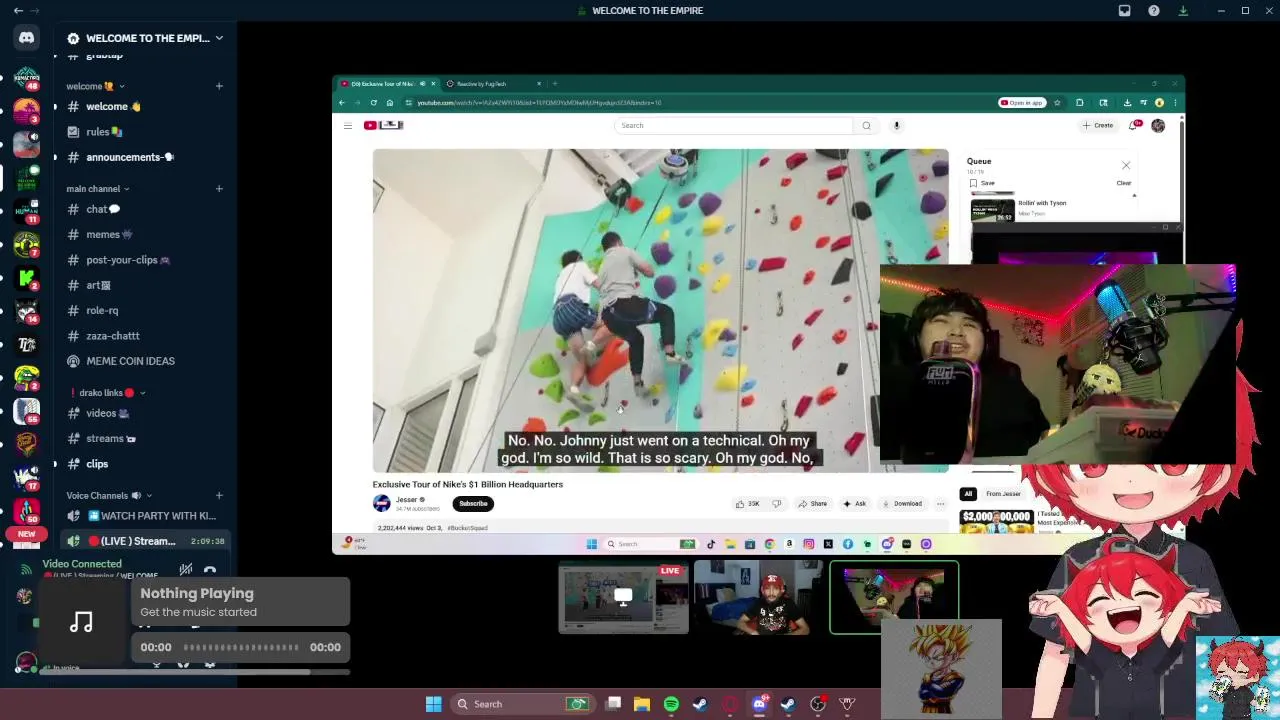Open the clips channel

pos(145,464)
